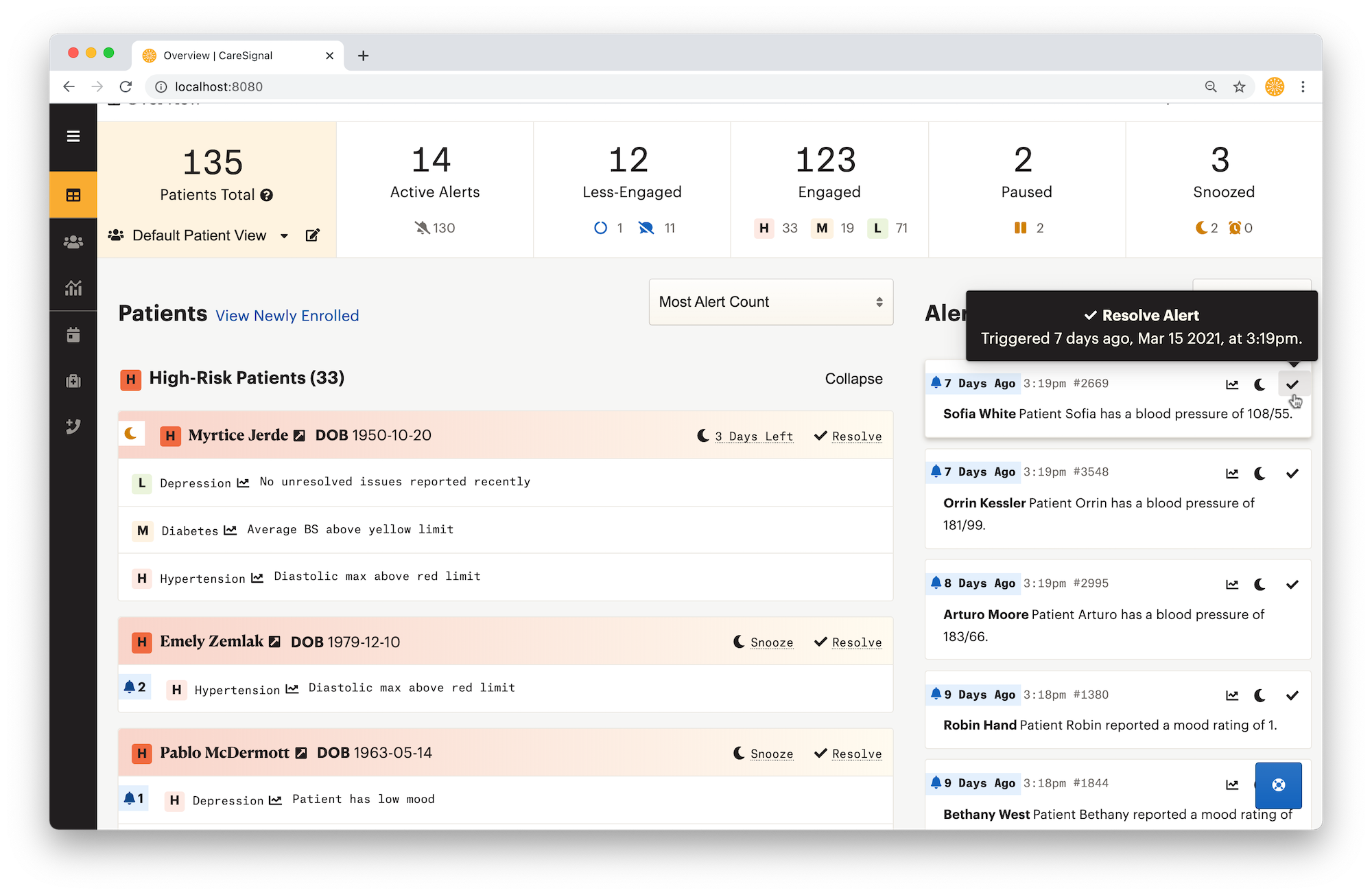The height and width of the screenshot is (895, 1372).
Task: Open chart icon next to Depression for Myrtice
Action: click(243, 483)
